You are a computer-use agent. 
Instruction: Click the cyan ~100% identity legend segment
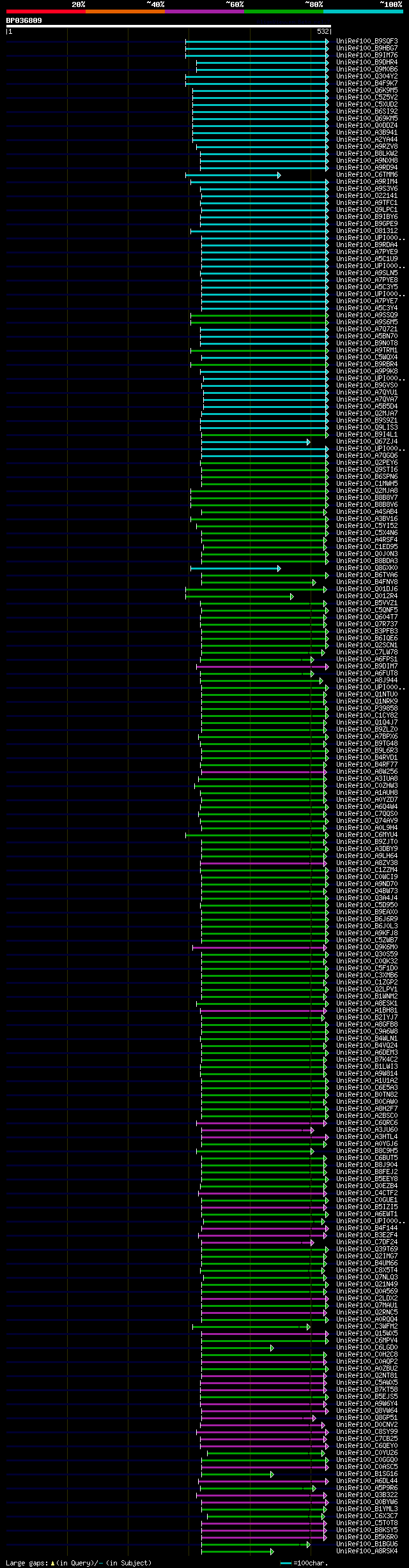click(363, 11)
